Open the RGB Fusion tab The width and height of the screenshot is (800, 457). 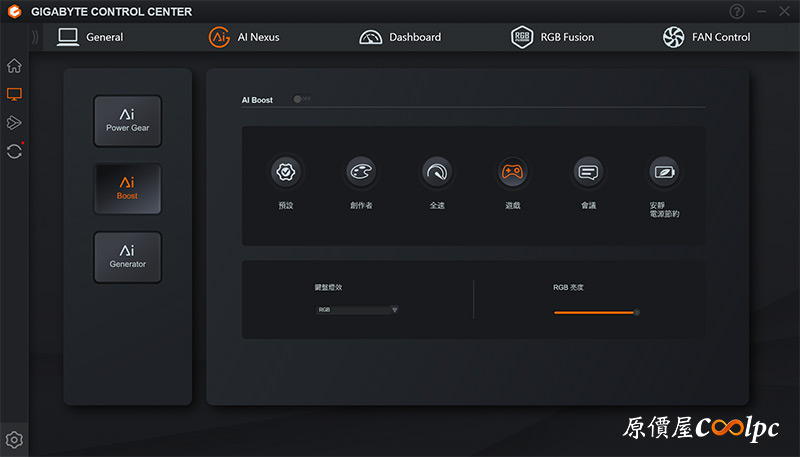(553, 37)
